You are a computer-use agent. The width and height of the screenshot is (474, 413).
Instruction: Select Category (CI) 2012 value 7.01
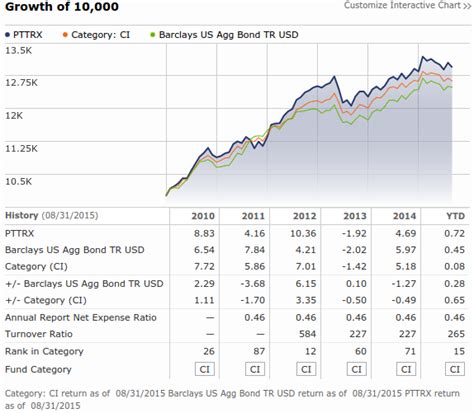click(x=305, y=267)
